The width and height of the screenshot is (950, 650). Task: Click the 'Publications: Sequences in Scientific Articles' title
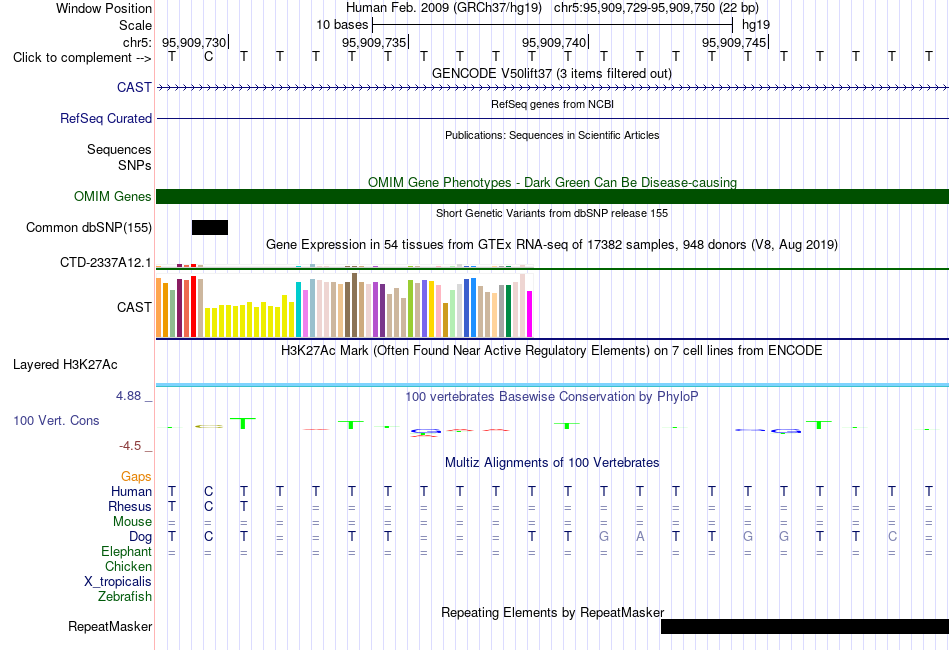click(552, 135)
